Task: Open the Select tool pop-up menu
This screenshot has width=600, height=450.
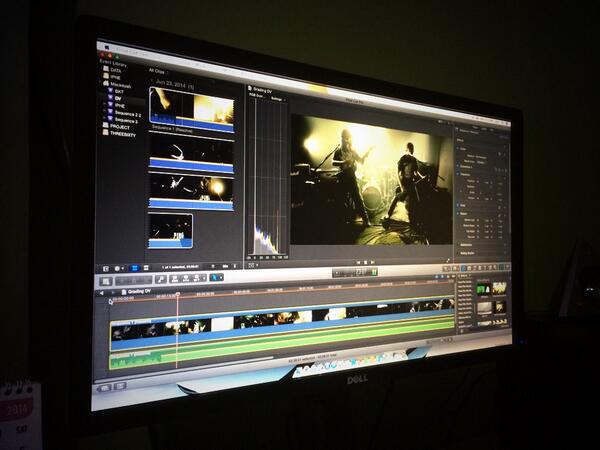Action: pyautogui.click(x=216, y=277)
